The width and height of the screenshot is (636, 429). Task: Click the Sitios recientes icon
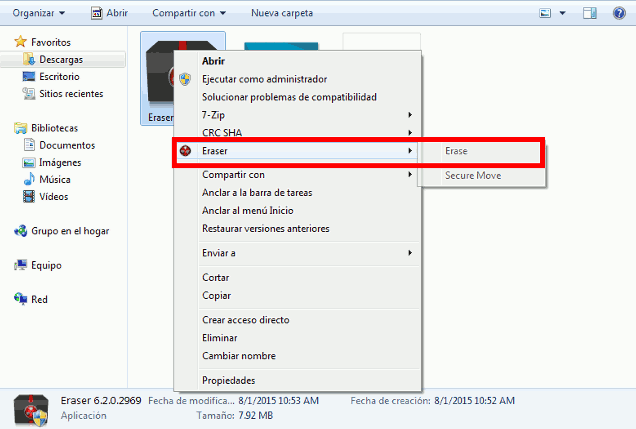click(x=29, y=94)
